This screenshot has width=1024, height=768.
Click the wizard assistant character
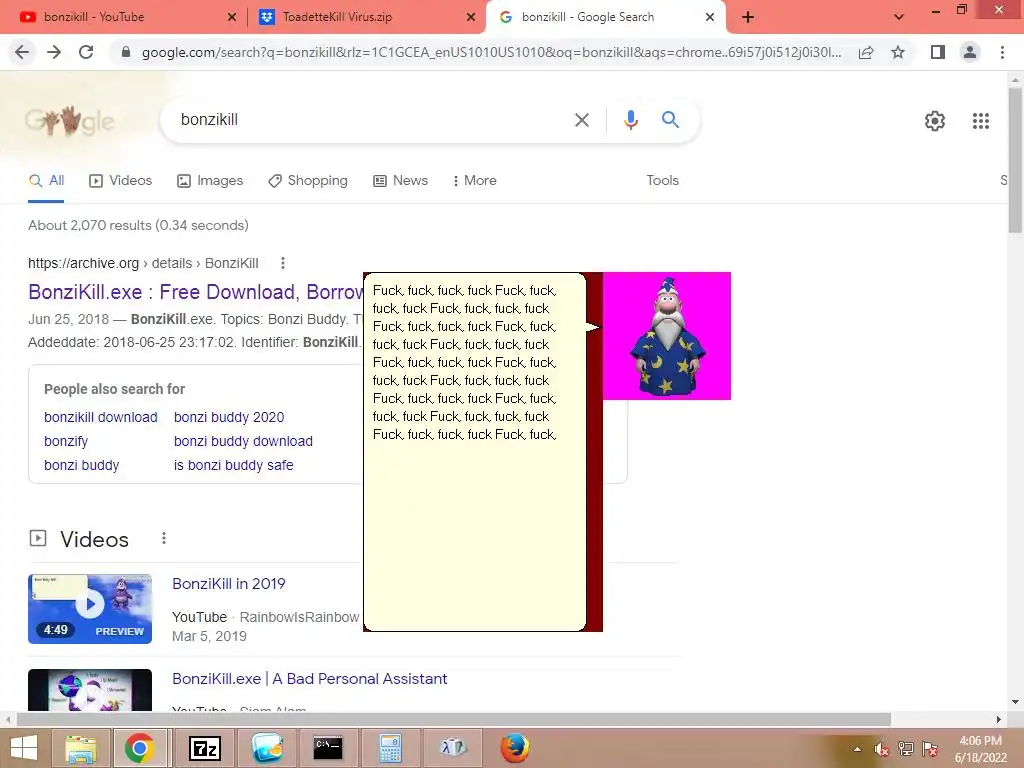[x=667, y=336]
